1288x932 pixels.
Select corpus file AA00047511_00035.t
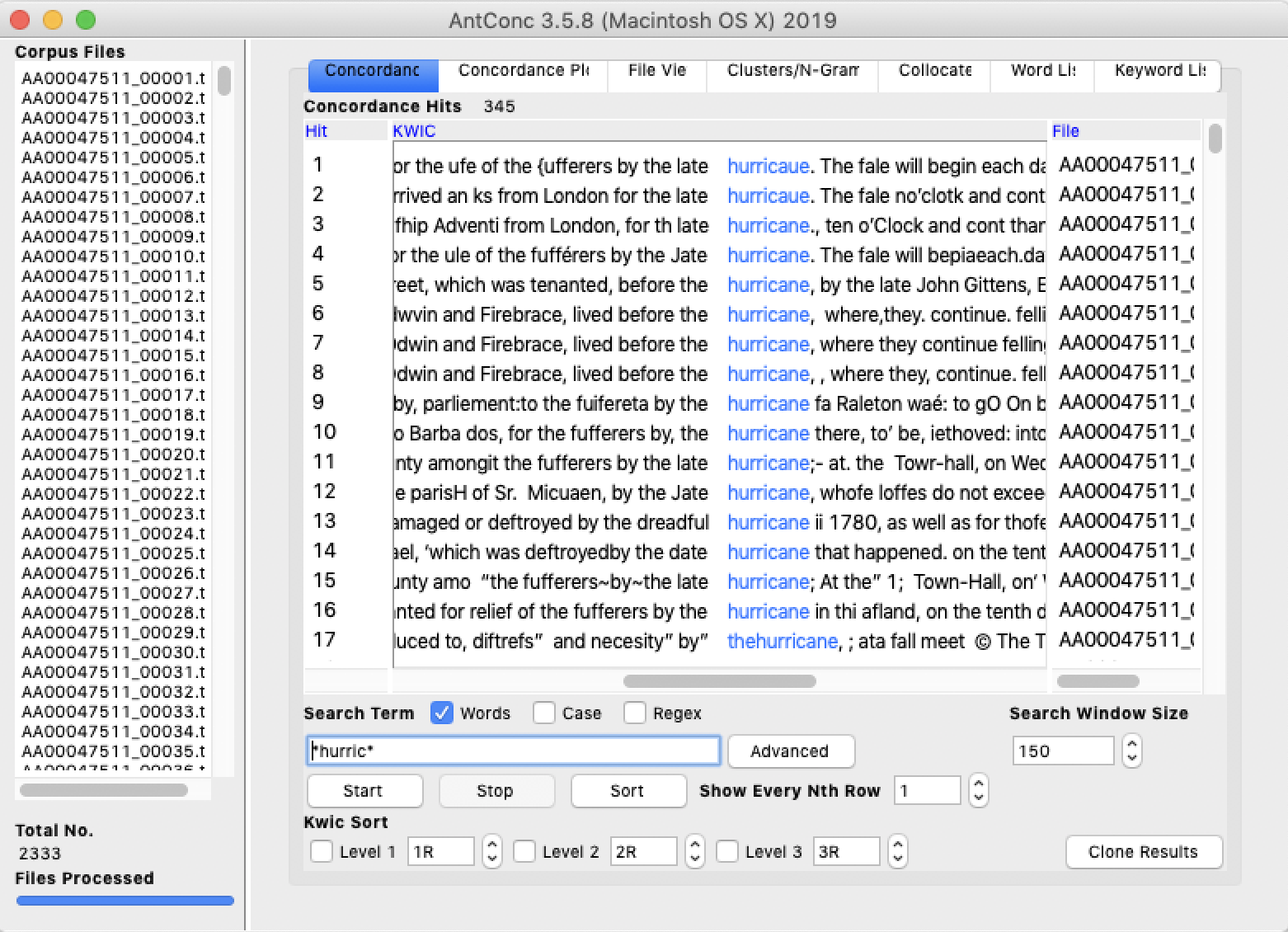tap(114, 751)
